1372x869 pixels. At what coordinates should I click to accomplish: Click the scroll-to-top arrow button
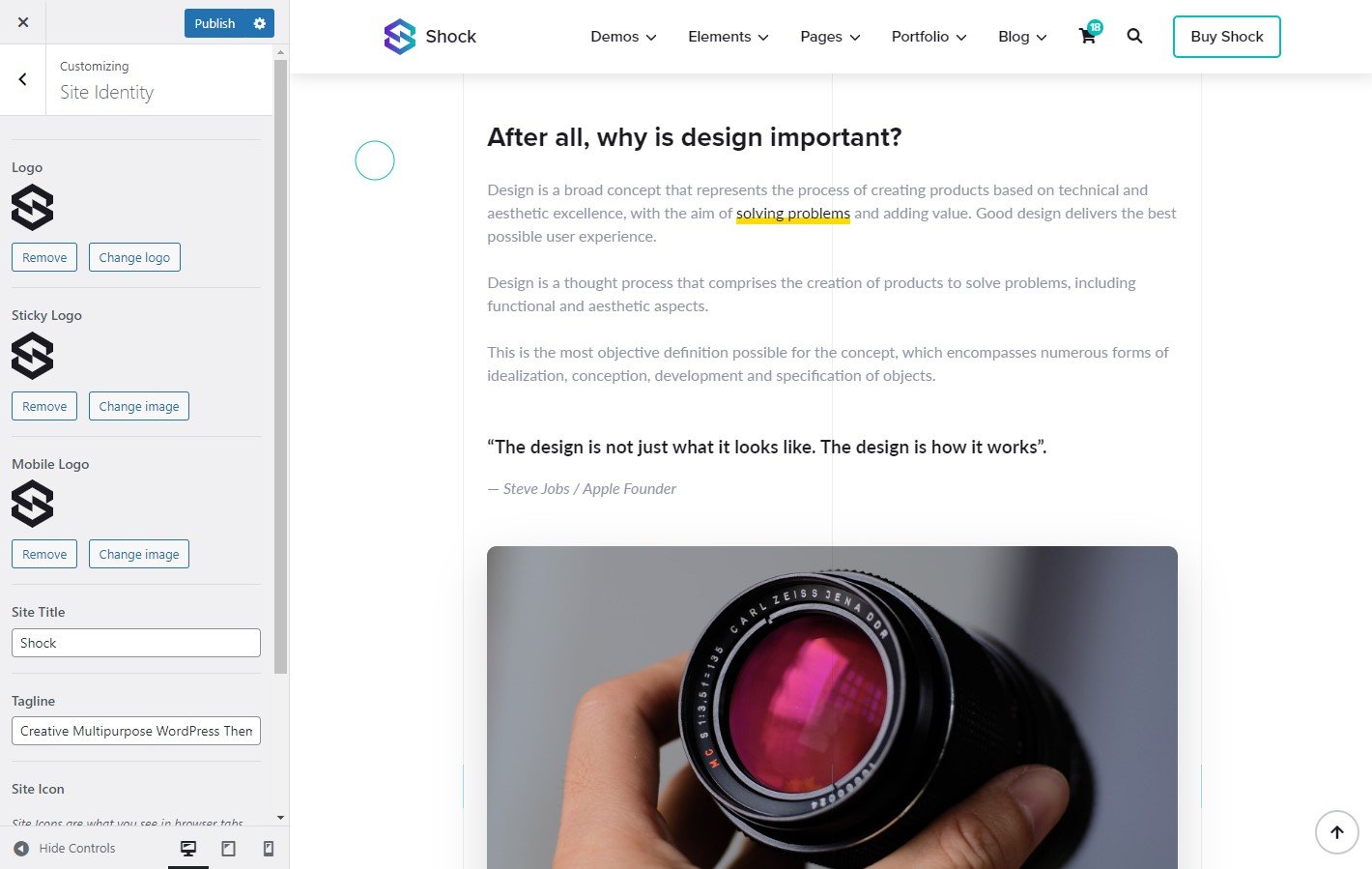[1337, 832]
